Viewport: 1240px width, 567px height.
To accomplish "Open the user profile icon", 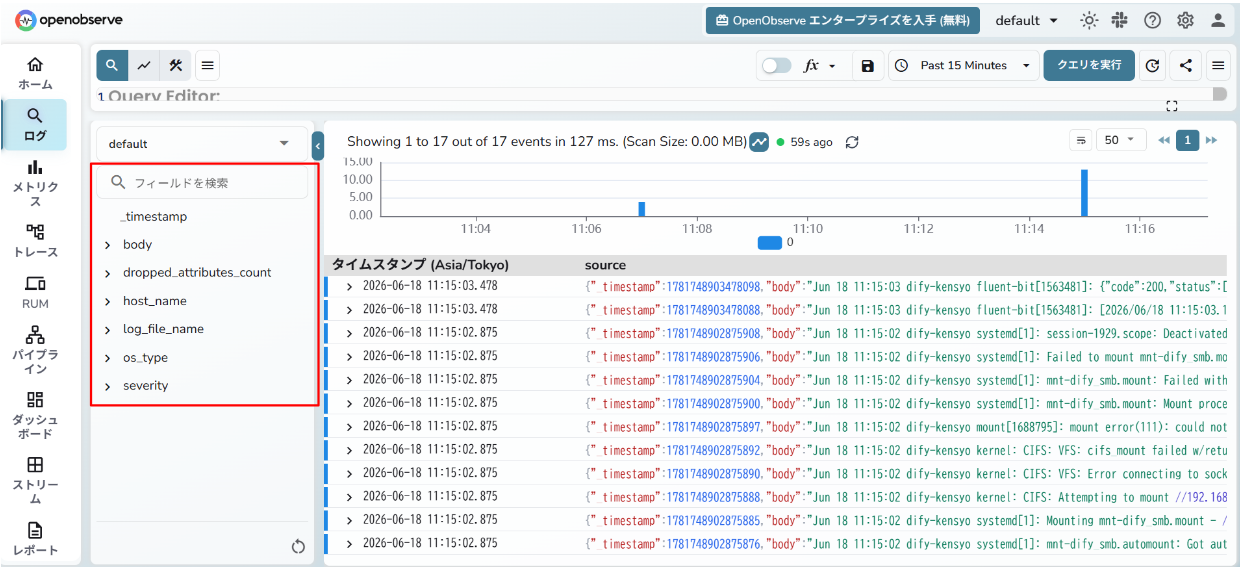I will tap(1218, 20).
